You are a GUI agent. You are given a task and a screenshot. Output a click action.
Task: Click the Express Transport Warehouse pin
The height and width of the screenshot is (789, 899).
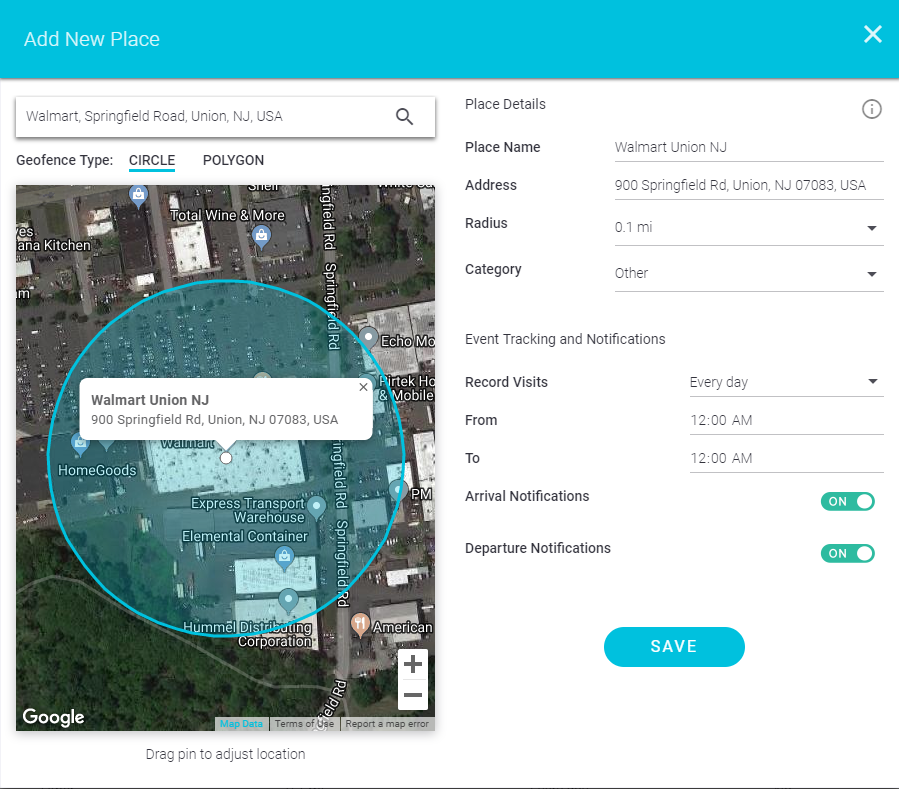[316, 507]
